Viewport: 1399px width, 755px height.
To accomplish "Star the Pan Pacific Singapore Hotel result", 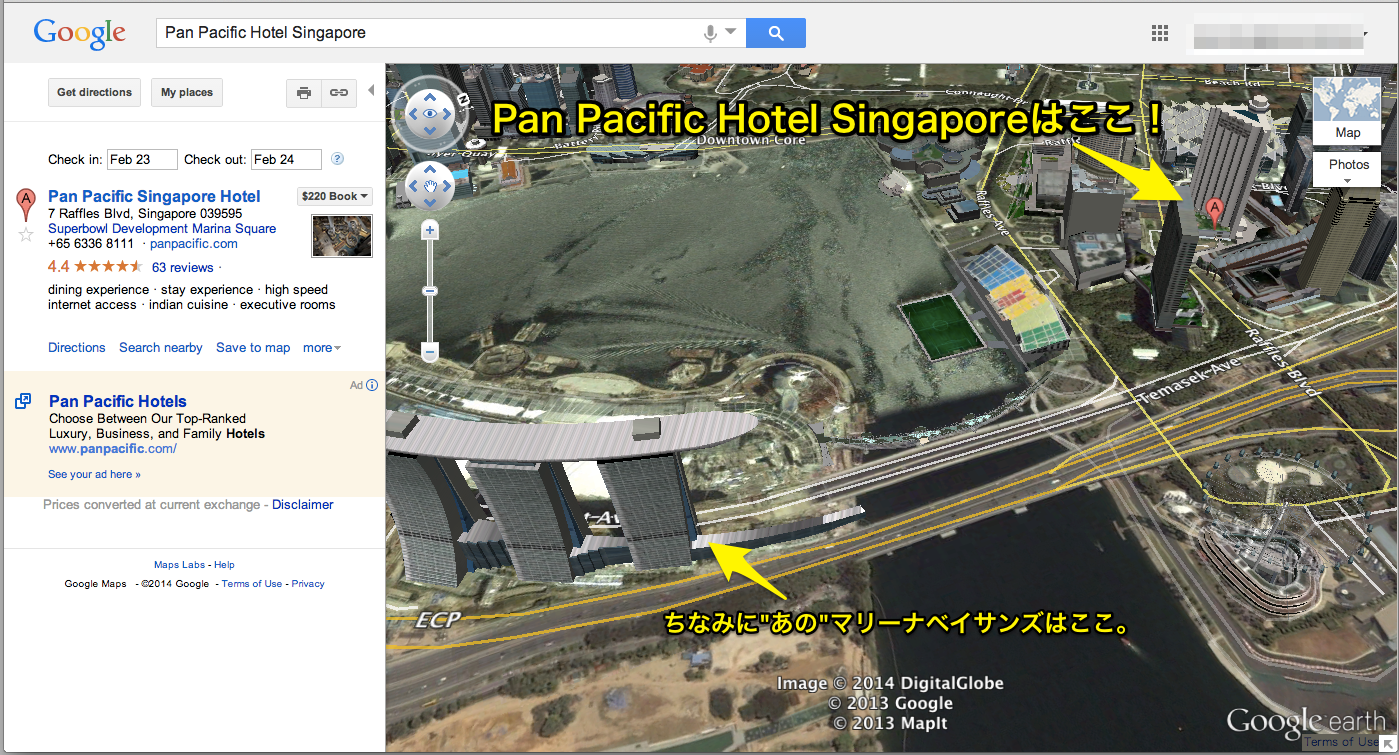I will click(x=26, y=234).
